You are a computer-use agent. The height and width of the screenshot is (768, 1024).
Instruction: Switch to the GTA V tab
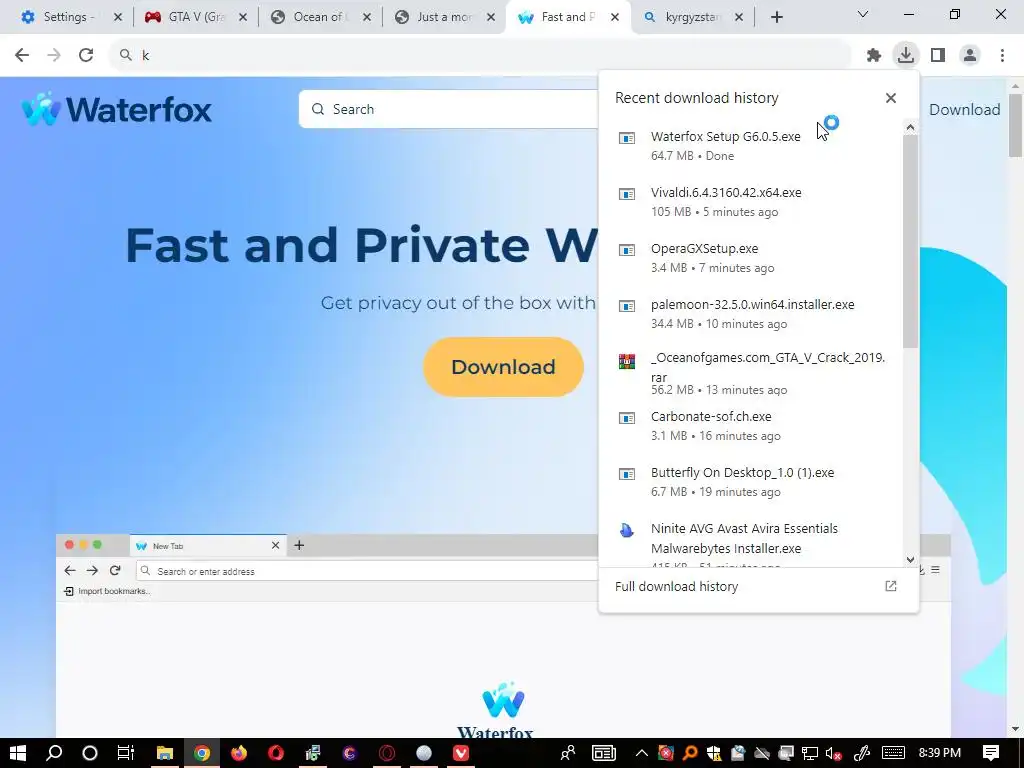(195, 17)
